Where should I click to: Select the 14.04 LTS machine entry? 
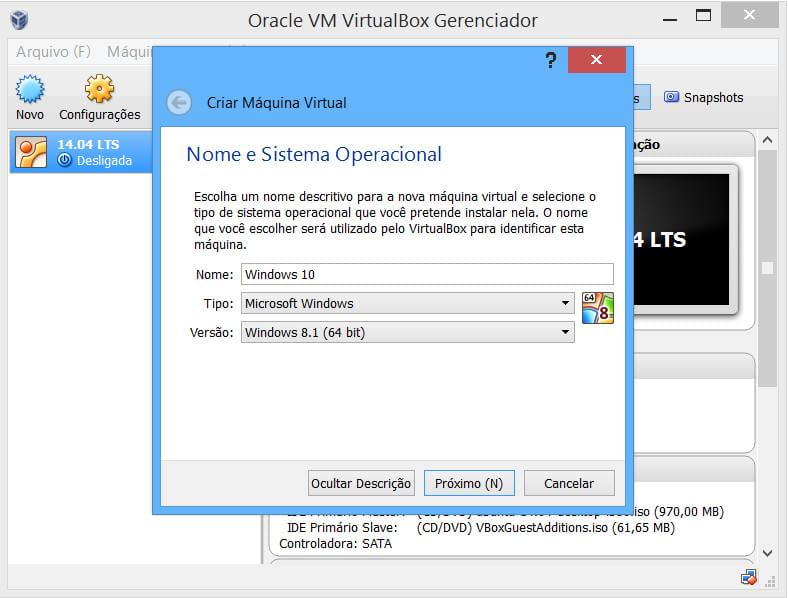coord(81,152)
